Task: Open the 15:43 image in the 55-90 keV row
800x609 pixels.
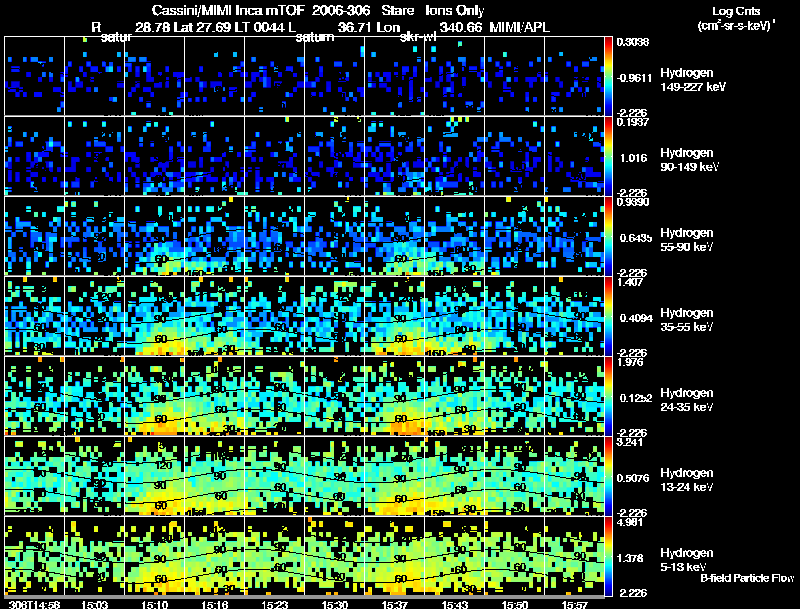Action: [x=455, y=236]
